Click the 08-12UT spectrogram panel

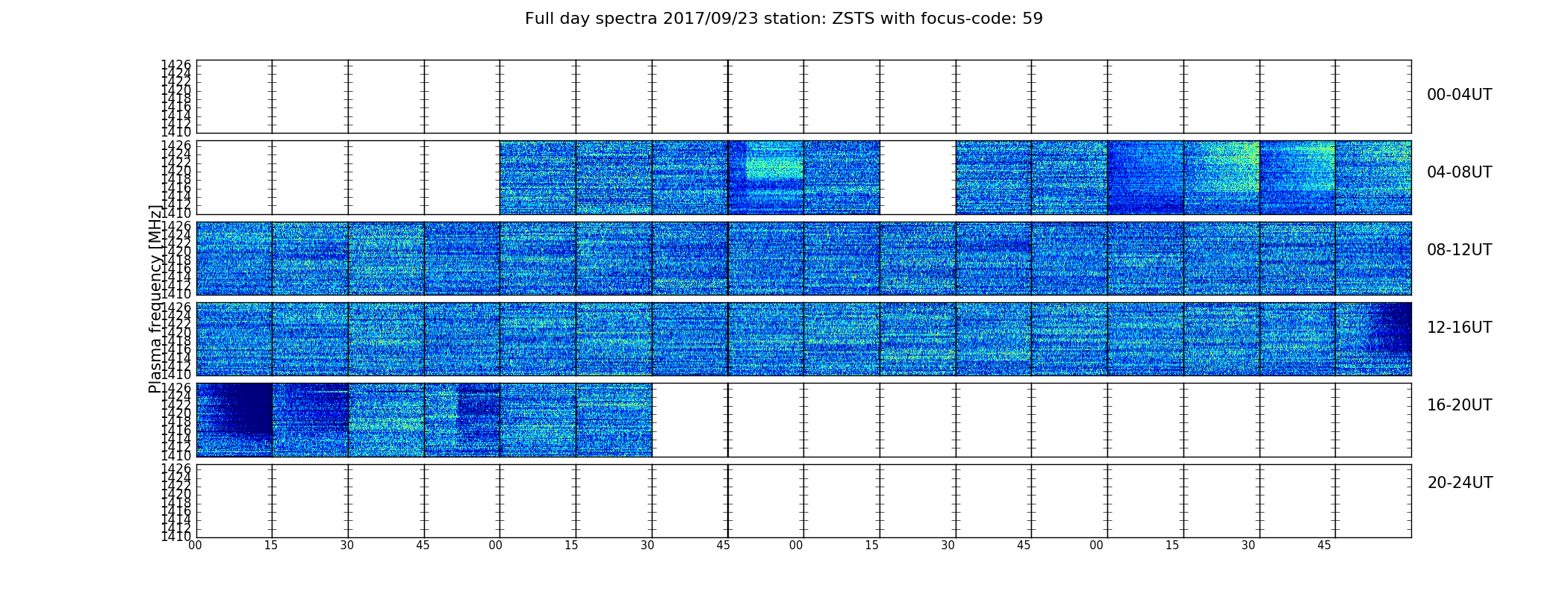[x=803, y=258]
